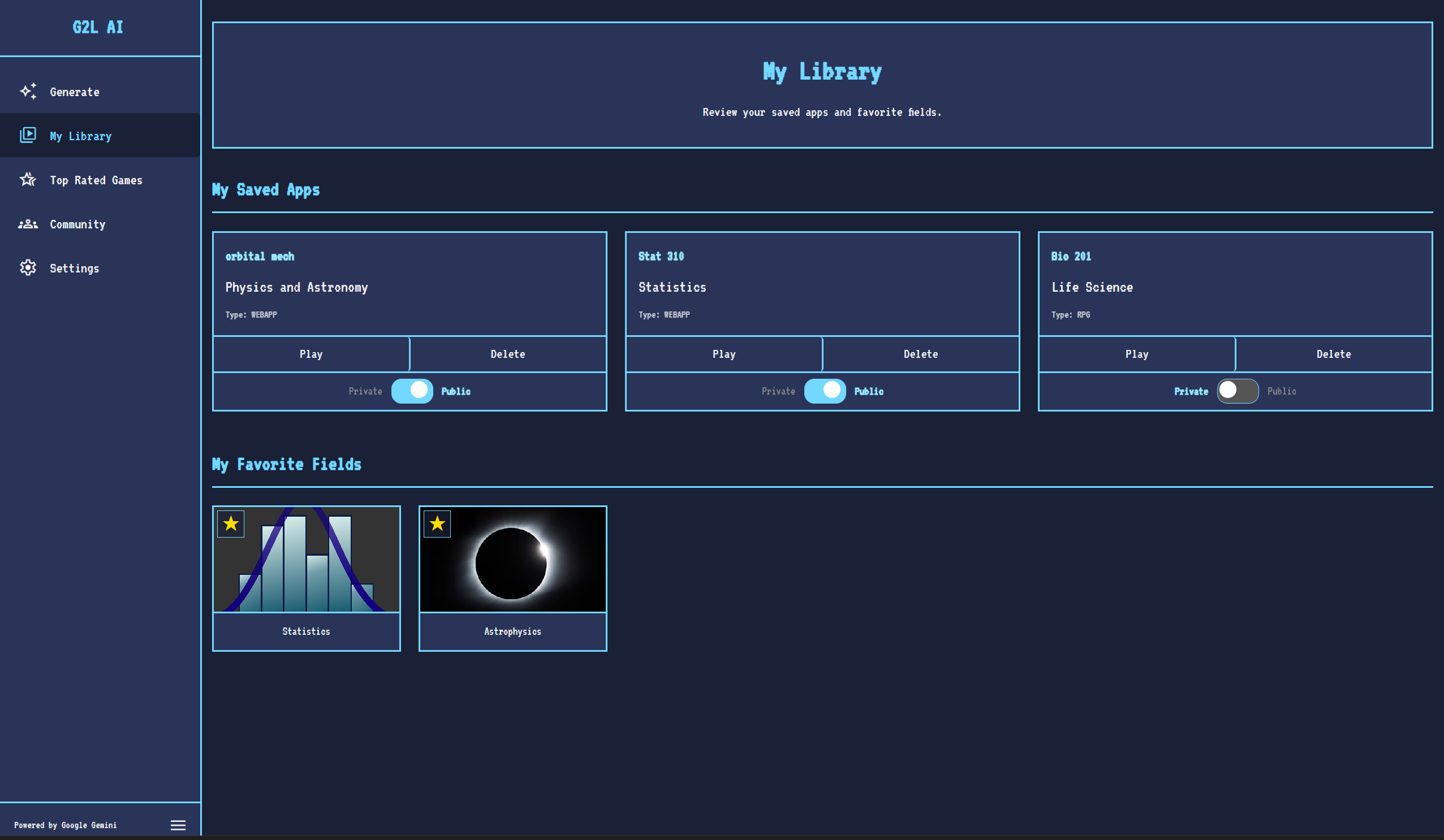Click the G2L AI logo title
This screenshot has width=1444, height=840.
point(98,27)
